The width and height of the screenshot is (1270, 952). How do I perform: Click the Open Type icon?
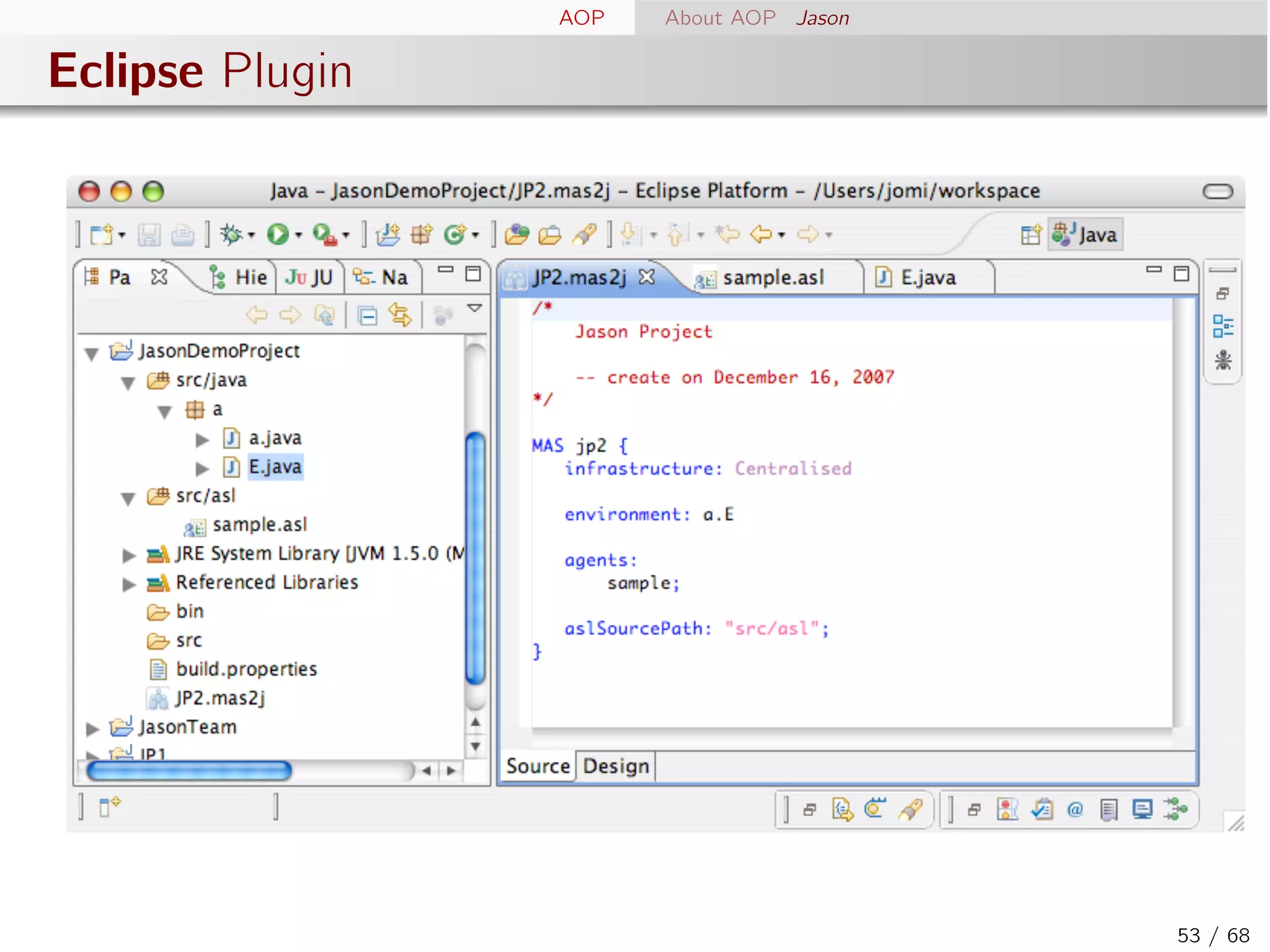click(x=517, y=234)
